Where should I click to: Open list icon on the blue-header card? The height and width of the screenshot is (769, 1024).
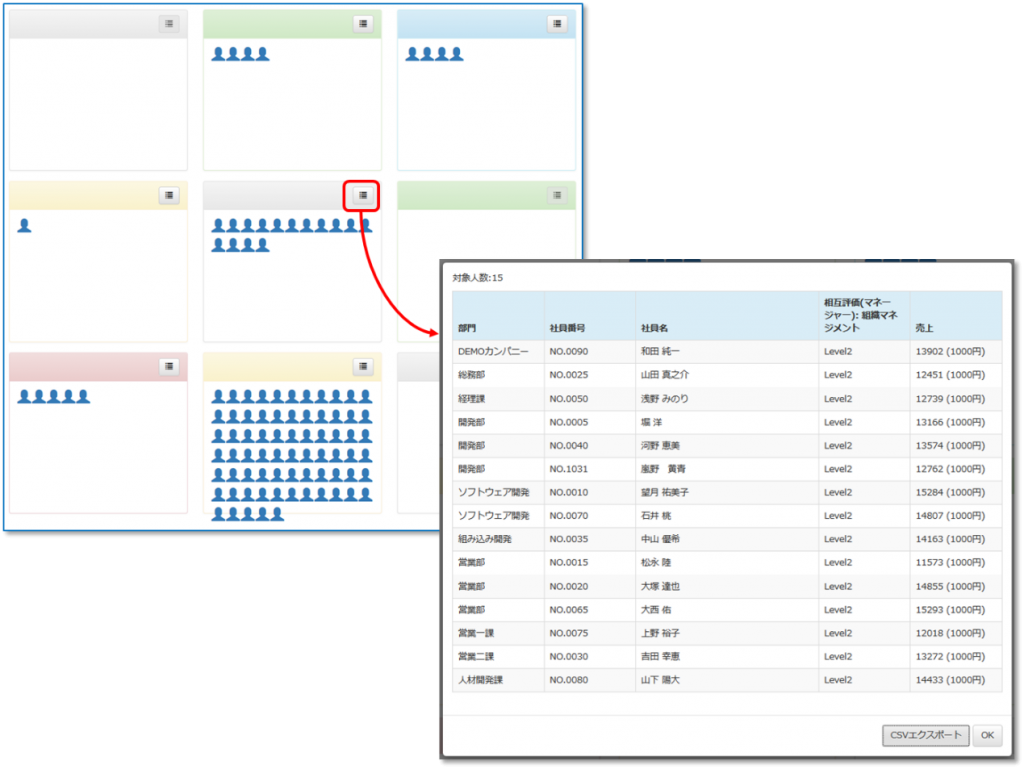point(557,24)
